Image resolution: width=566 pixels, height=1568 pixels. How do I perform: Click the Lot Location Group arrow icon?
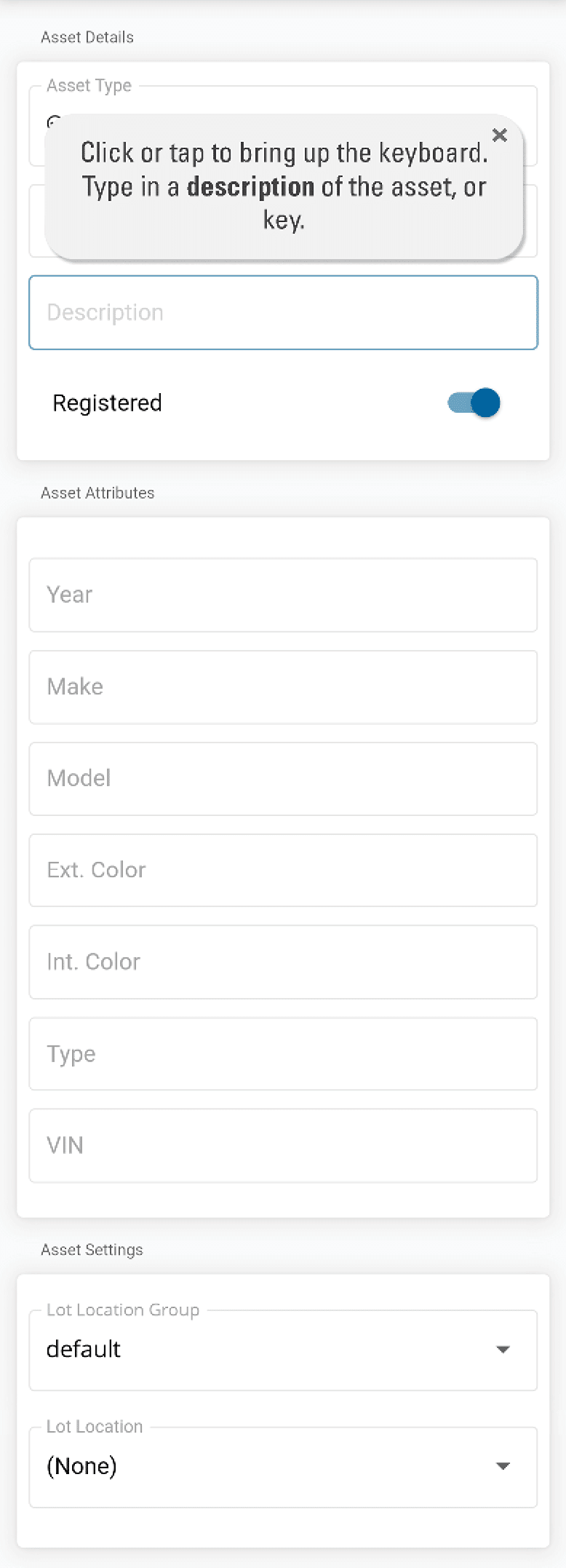click(x=503, y=1350)
